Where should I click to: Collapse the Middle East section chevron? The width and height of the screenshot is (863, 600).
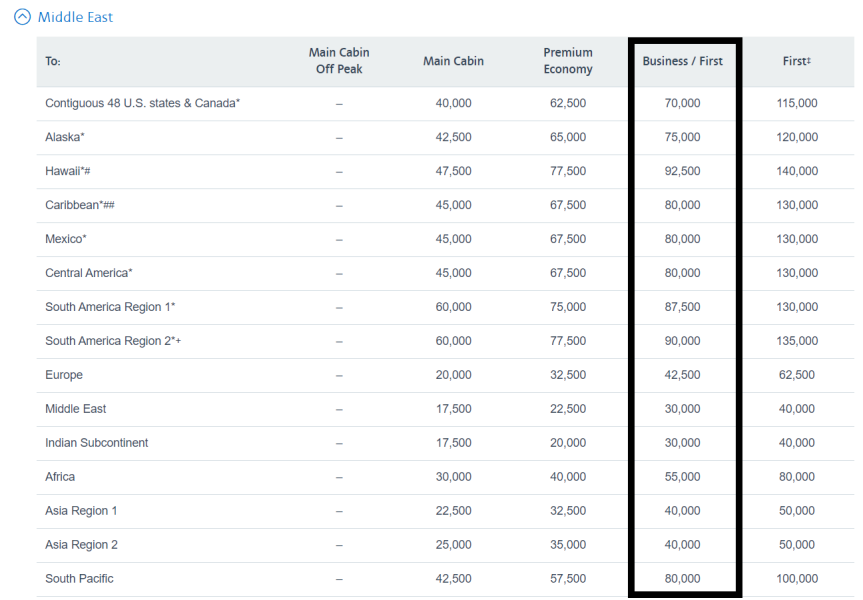click(x=22, y=17)
